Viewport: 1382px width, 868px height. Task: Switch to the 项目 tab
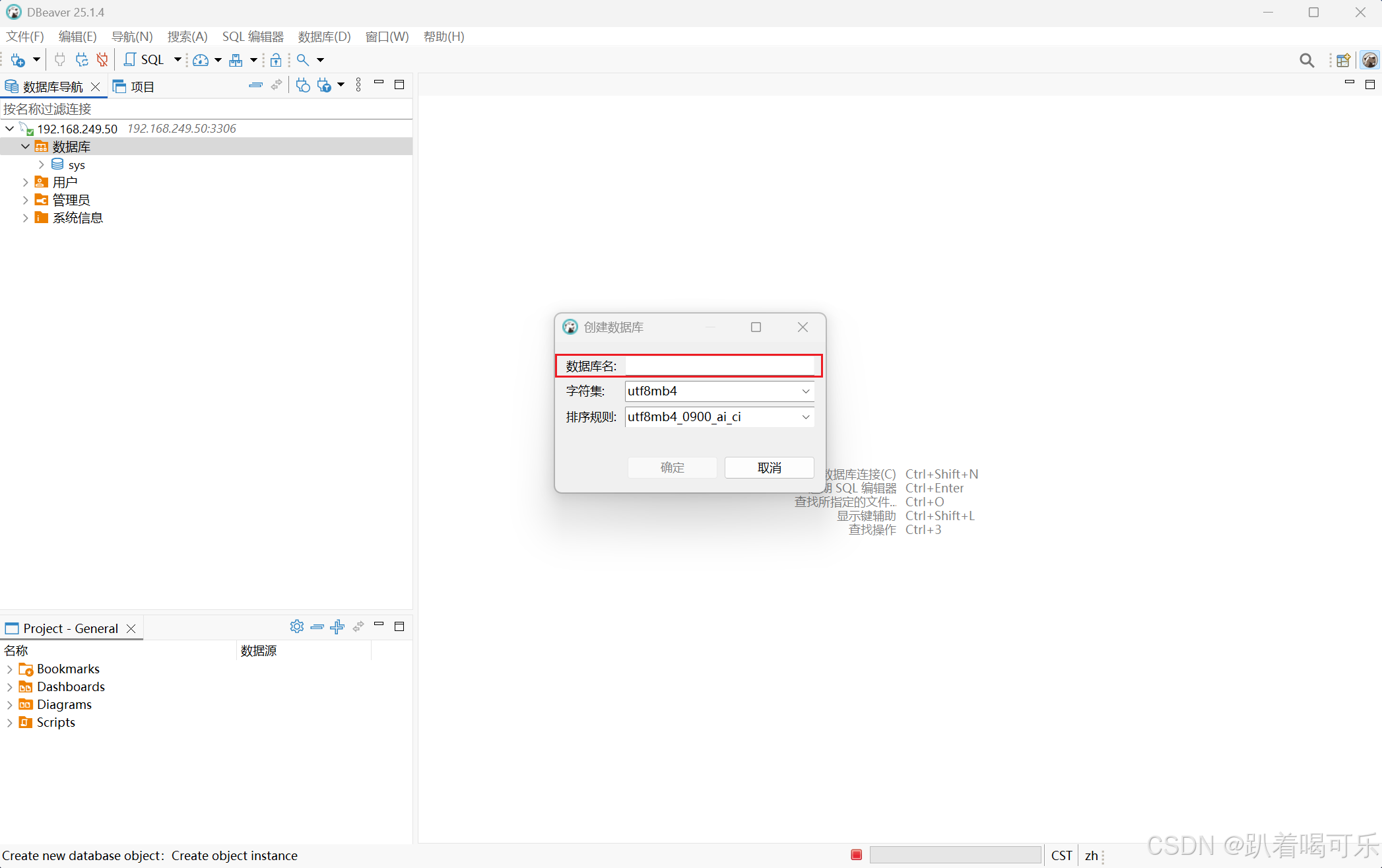coord(134,86)
